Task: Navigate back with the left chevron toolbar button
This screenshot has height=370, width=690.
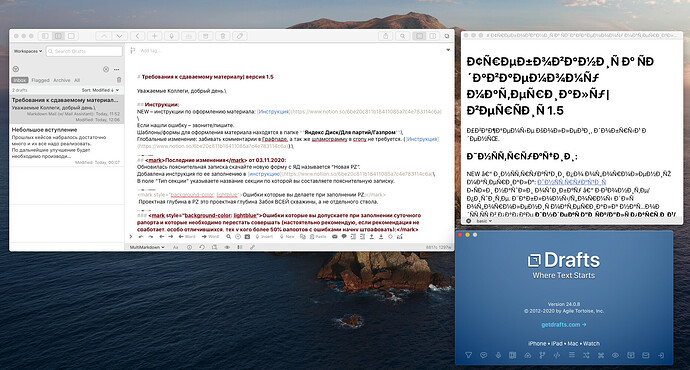Action: [137, 36]
